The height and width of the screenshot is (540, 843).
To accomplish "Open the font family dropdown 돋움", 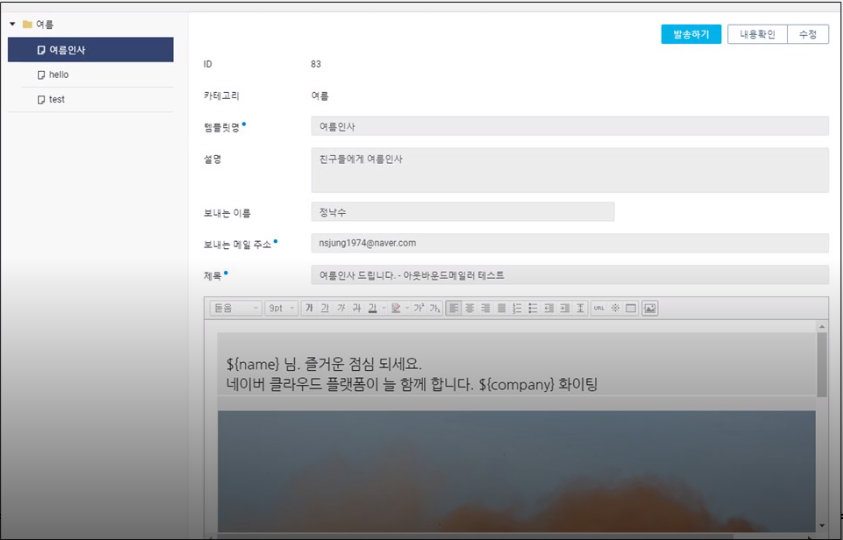I will point(236,308).
